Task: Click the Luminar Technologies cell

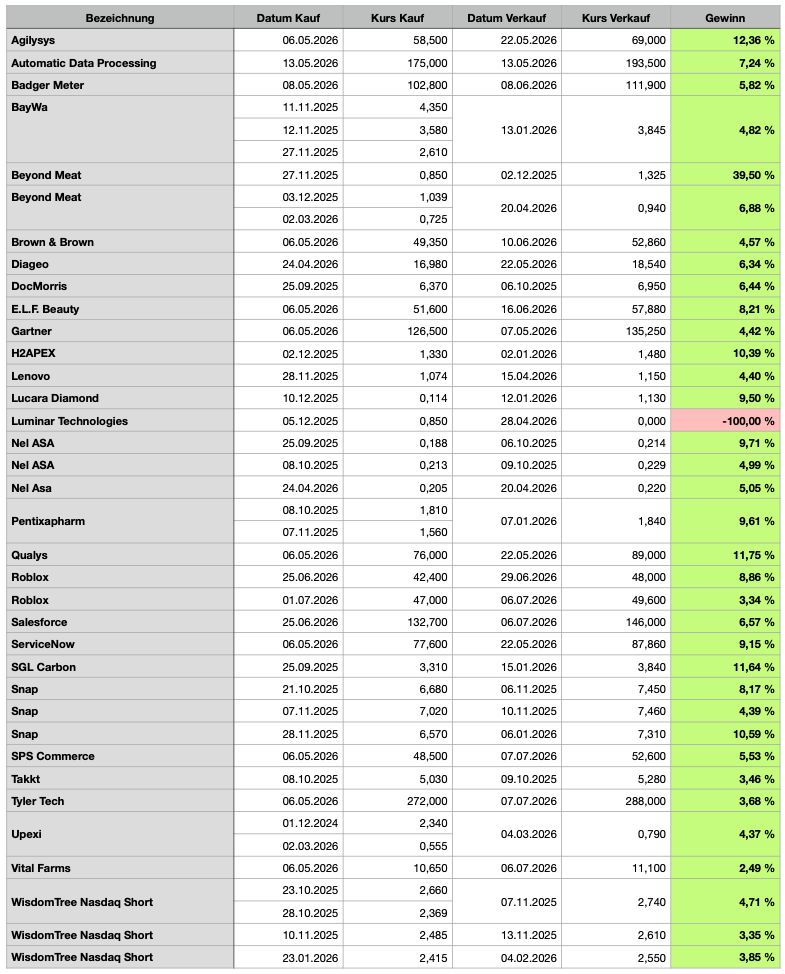Action: (120, 421)
